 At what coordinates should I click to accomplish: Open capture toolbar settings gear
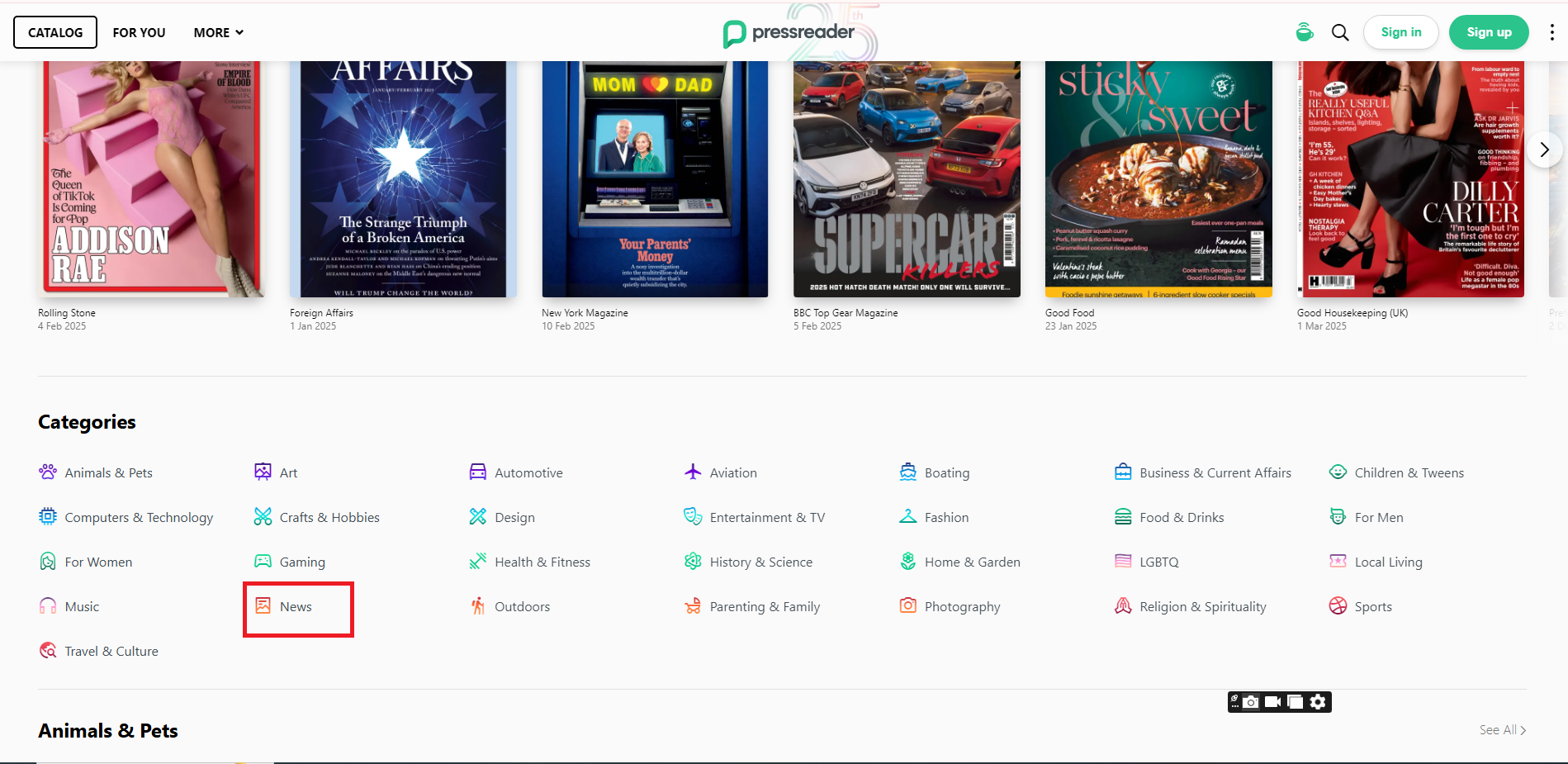[1318, 702]
